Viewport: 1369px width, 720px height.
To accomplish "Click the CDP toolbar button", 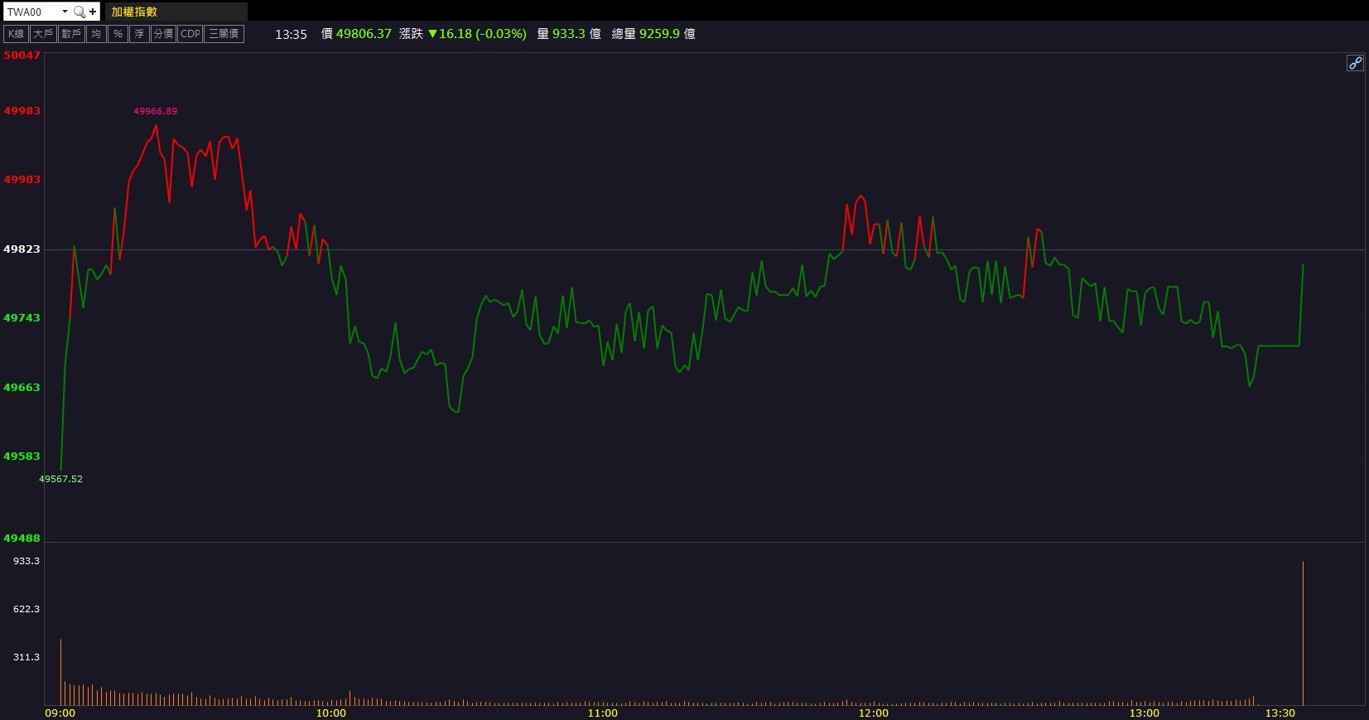I will pyautogui.click(x=190, y=34).
